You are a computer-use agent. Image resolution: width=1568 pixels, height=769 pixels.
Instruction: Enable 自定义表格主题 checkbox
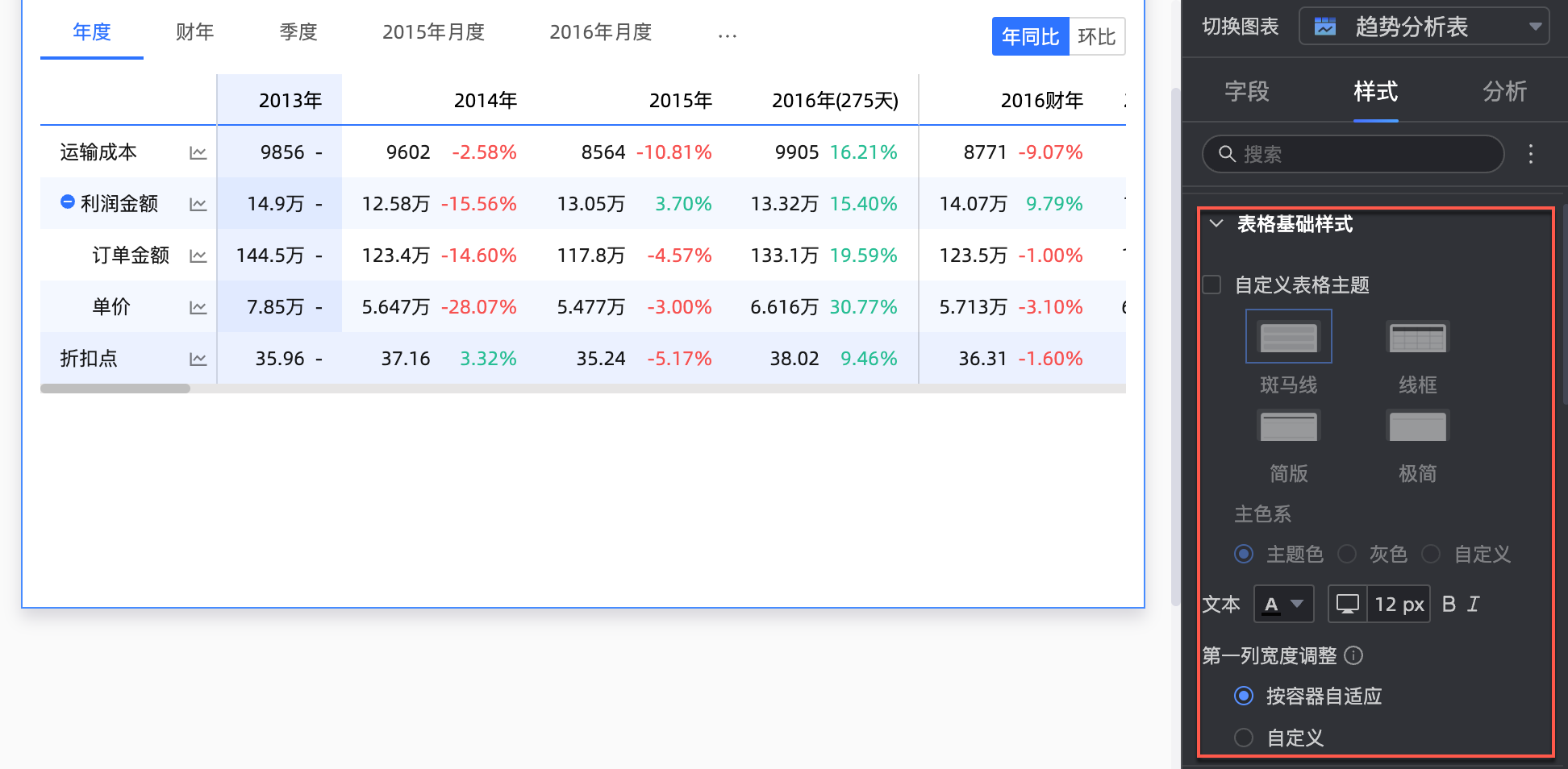click(x=1211, y=285)
